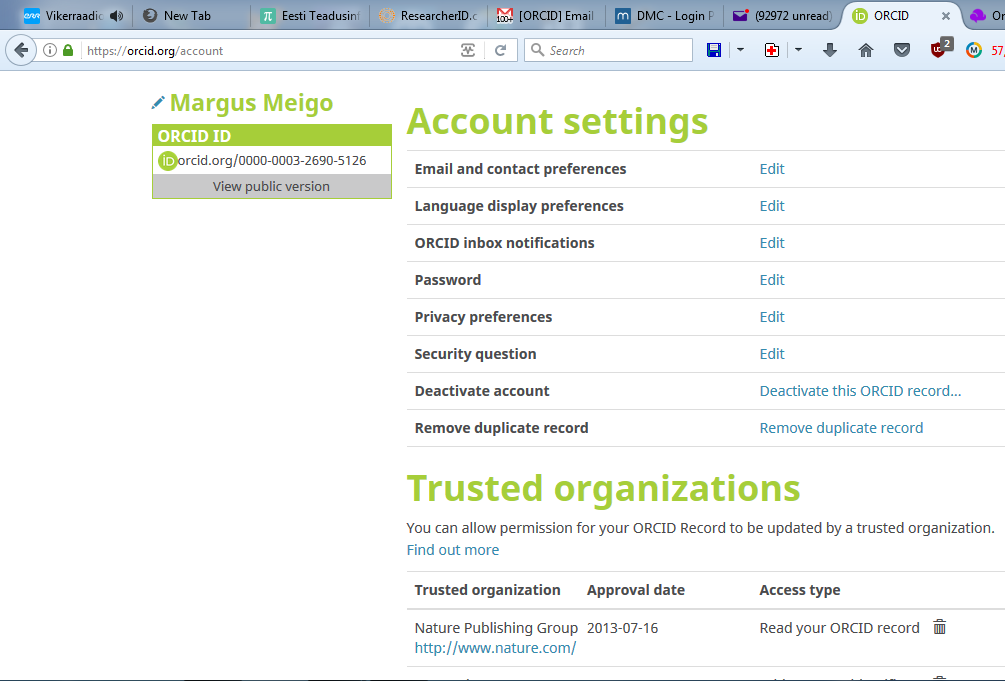Click the red cross toolbar icon

click(772, 50)
